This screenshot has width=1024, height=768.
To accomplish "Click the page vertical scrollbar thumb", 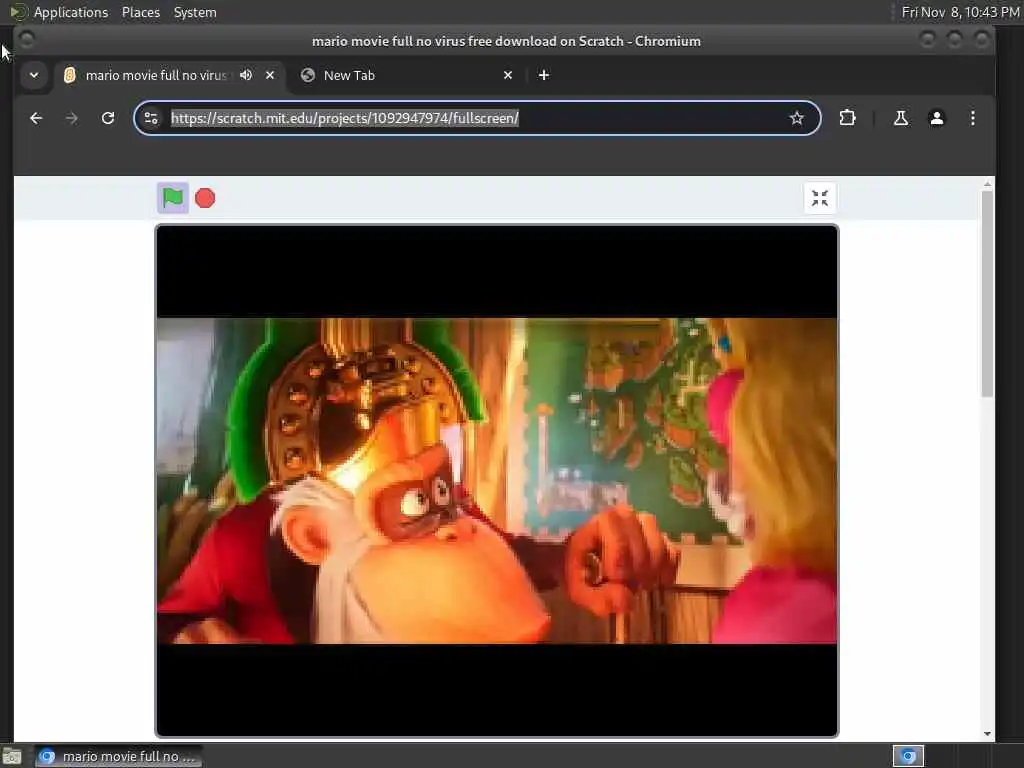I will tap(987, 293).
